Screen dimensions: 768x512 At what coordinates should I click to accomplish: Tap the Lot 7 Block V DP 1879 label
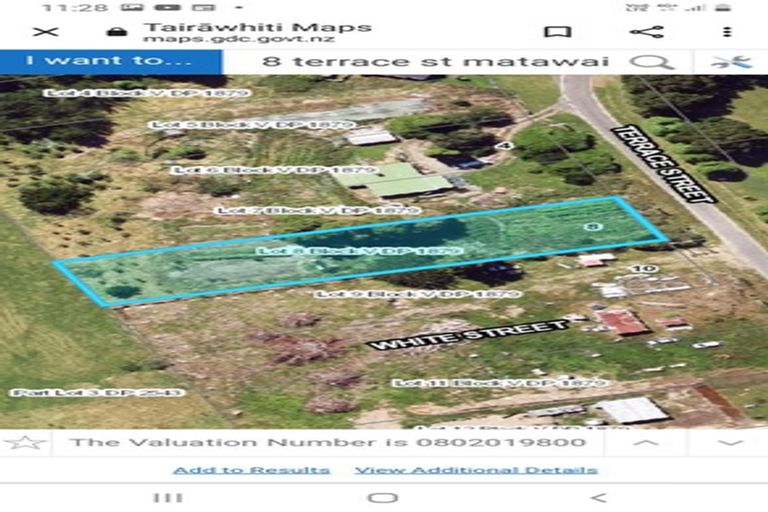click(318, 210)
